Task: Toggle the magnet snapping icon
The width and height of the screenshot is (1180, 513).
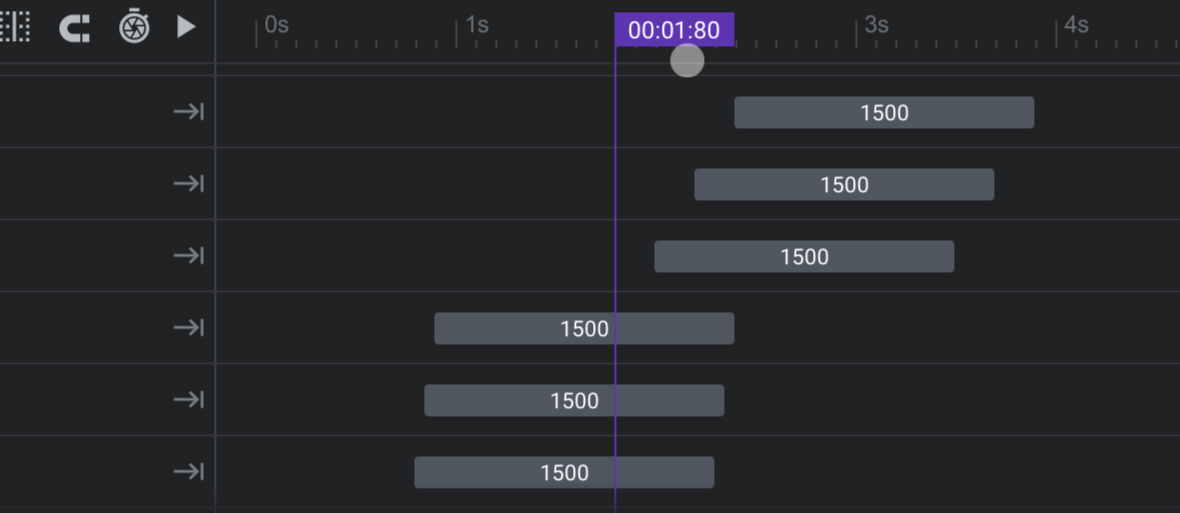Action: (75, 28)
